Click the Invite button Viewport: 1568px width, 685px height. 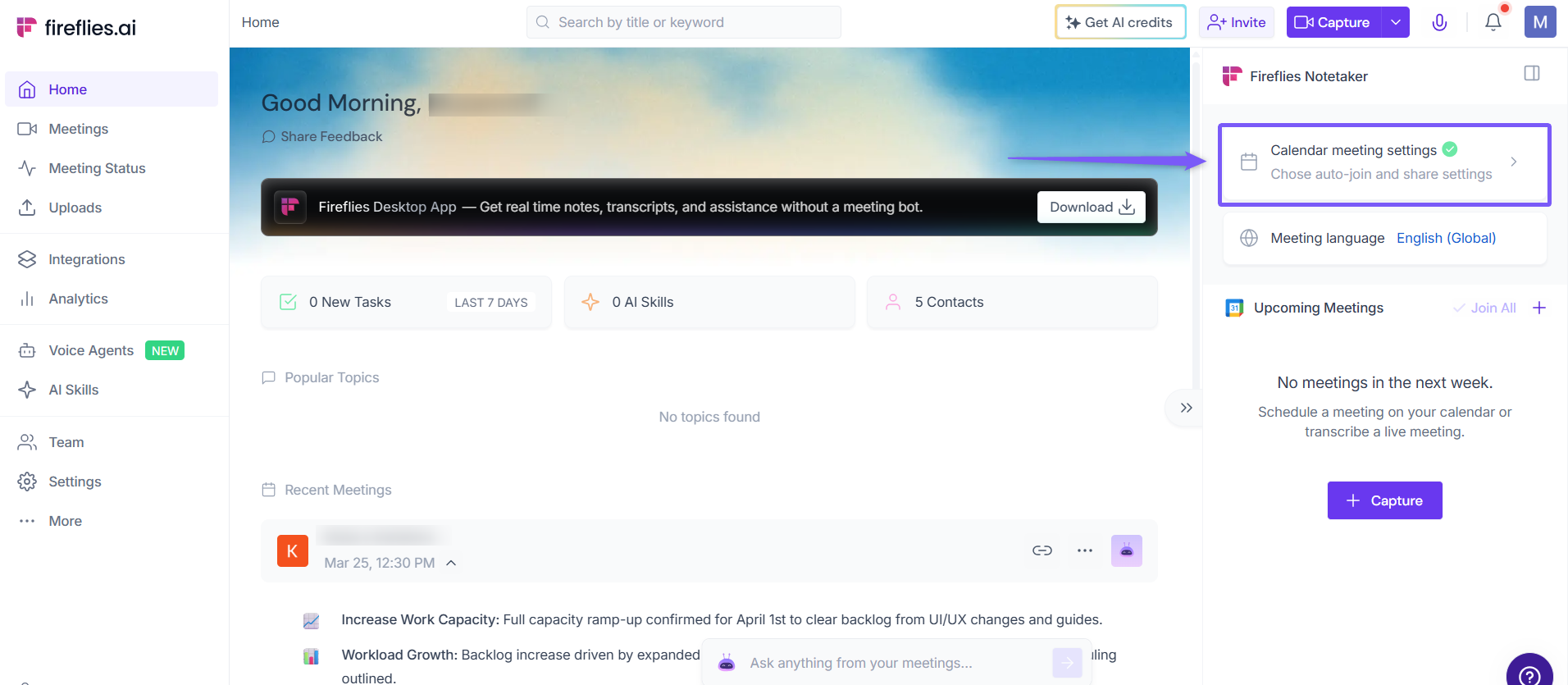coord(1237,22)
